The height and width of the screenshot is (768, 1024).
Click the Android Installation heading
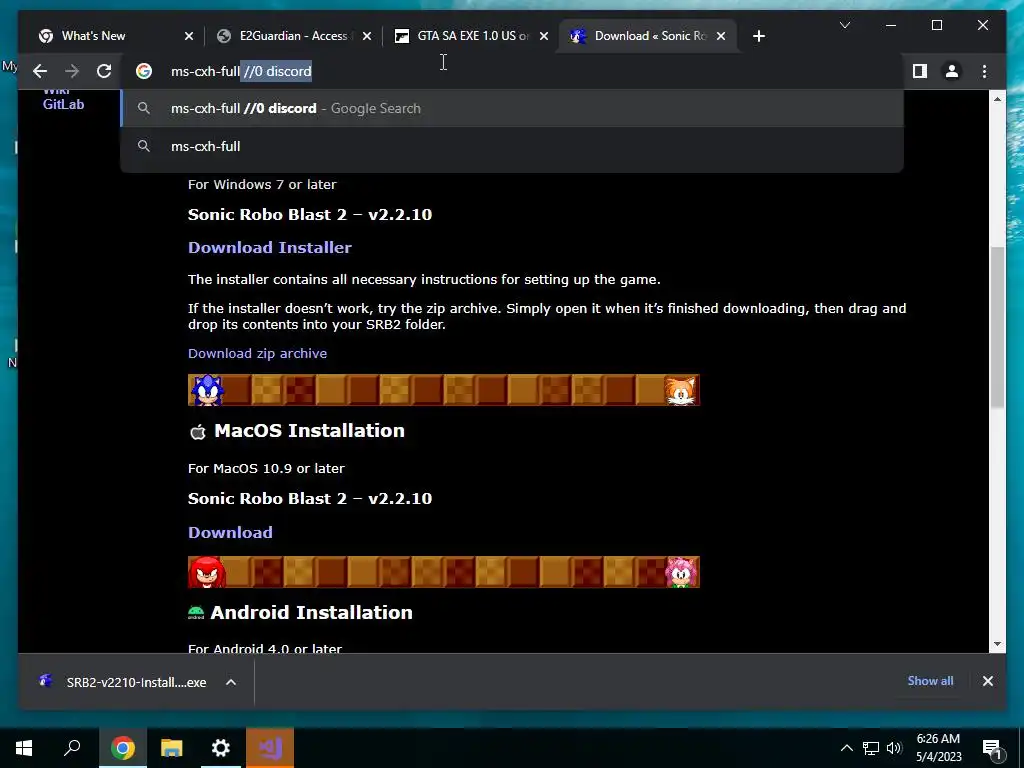coord(312,613)
